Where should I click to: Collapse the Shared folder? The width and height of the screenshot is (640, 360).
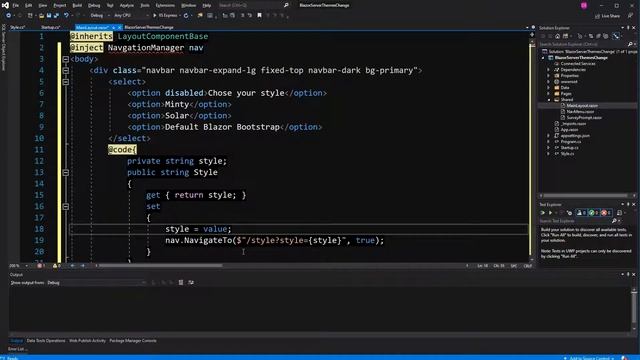pos(548,100)
